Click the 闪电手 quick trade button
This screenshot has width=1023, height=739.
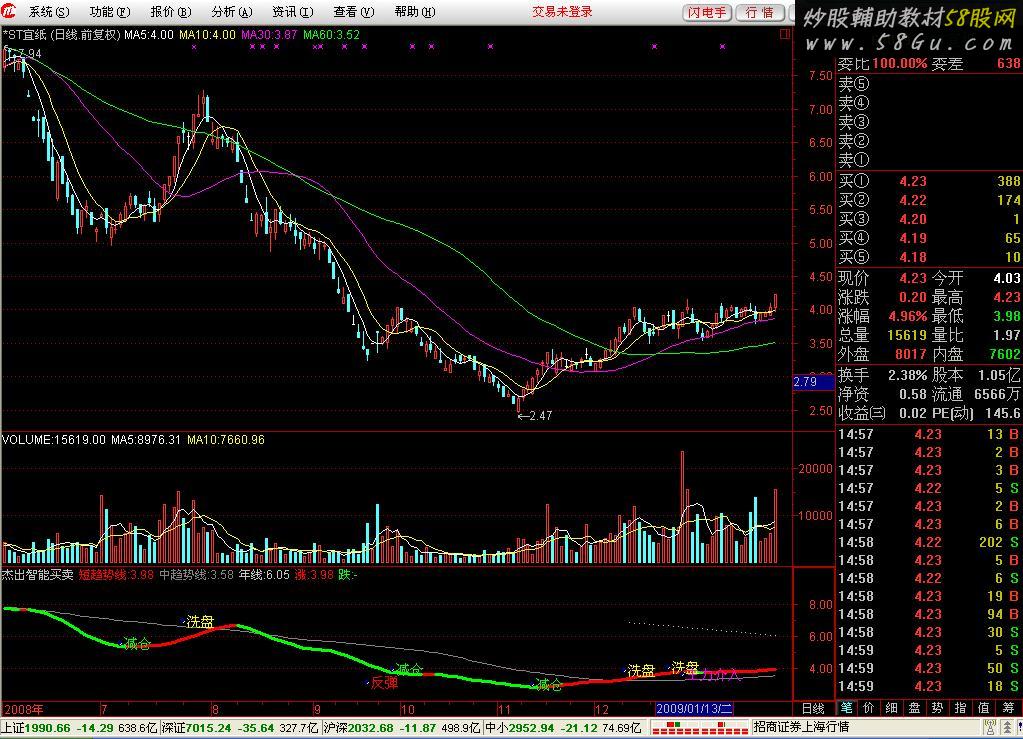[x=707, y=12]
